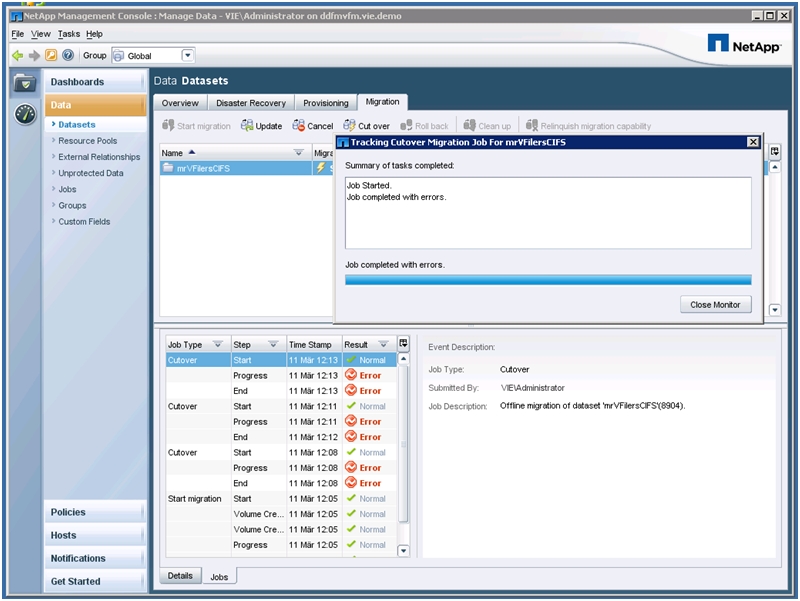Image resolution: width=800 pixels, height=601 pixels.
Task: Open the Tasks menu
Action: pyautogui.click(x=68, y=34)
